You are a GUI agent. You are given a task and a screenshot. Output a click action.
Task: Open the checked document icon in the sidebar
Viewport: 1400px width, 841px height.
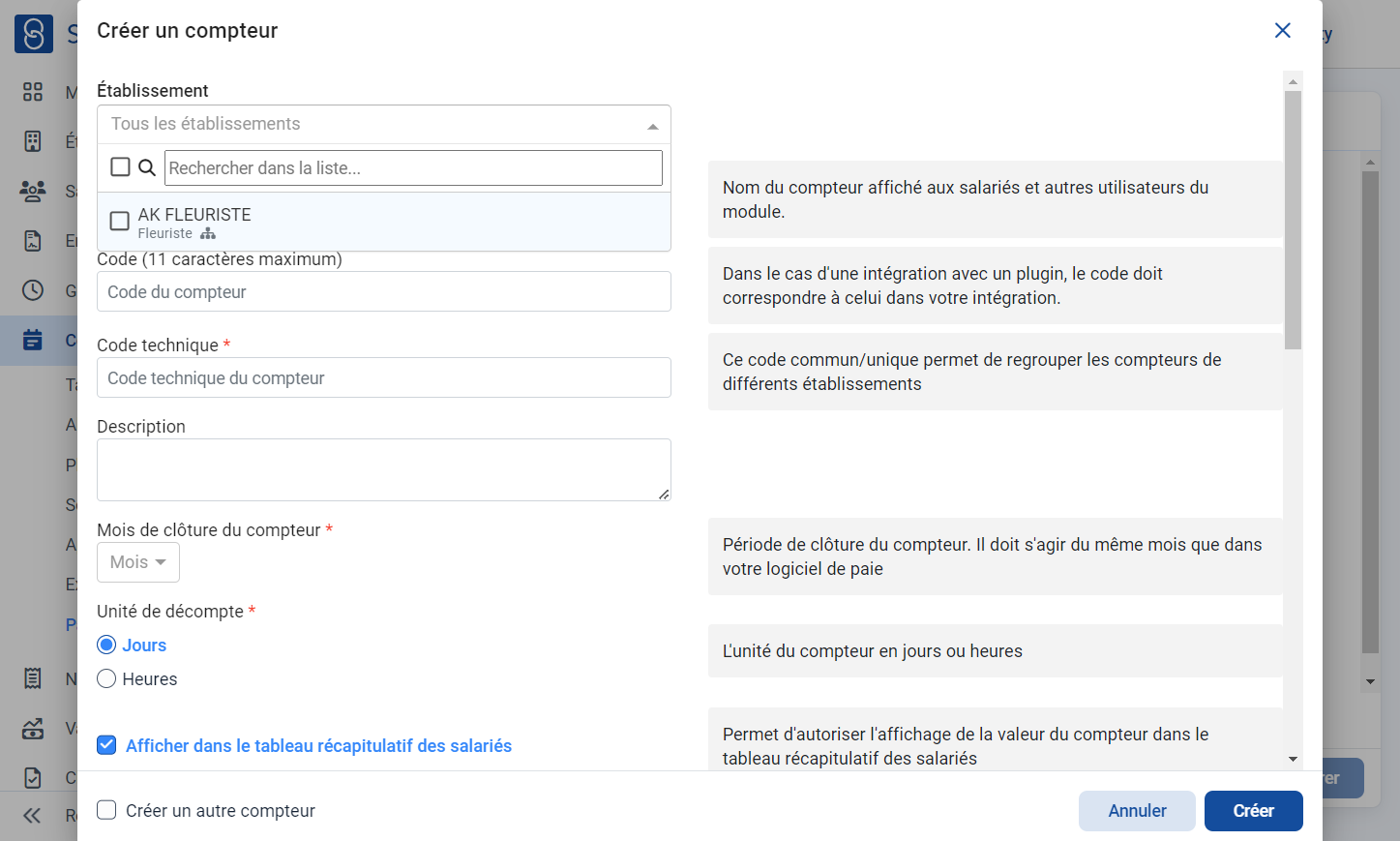(x=33, y=777)
